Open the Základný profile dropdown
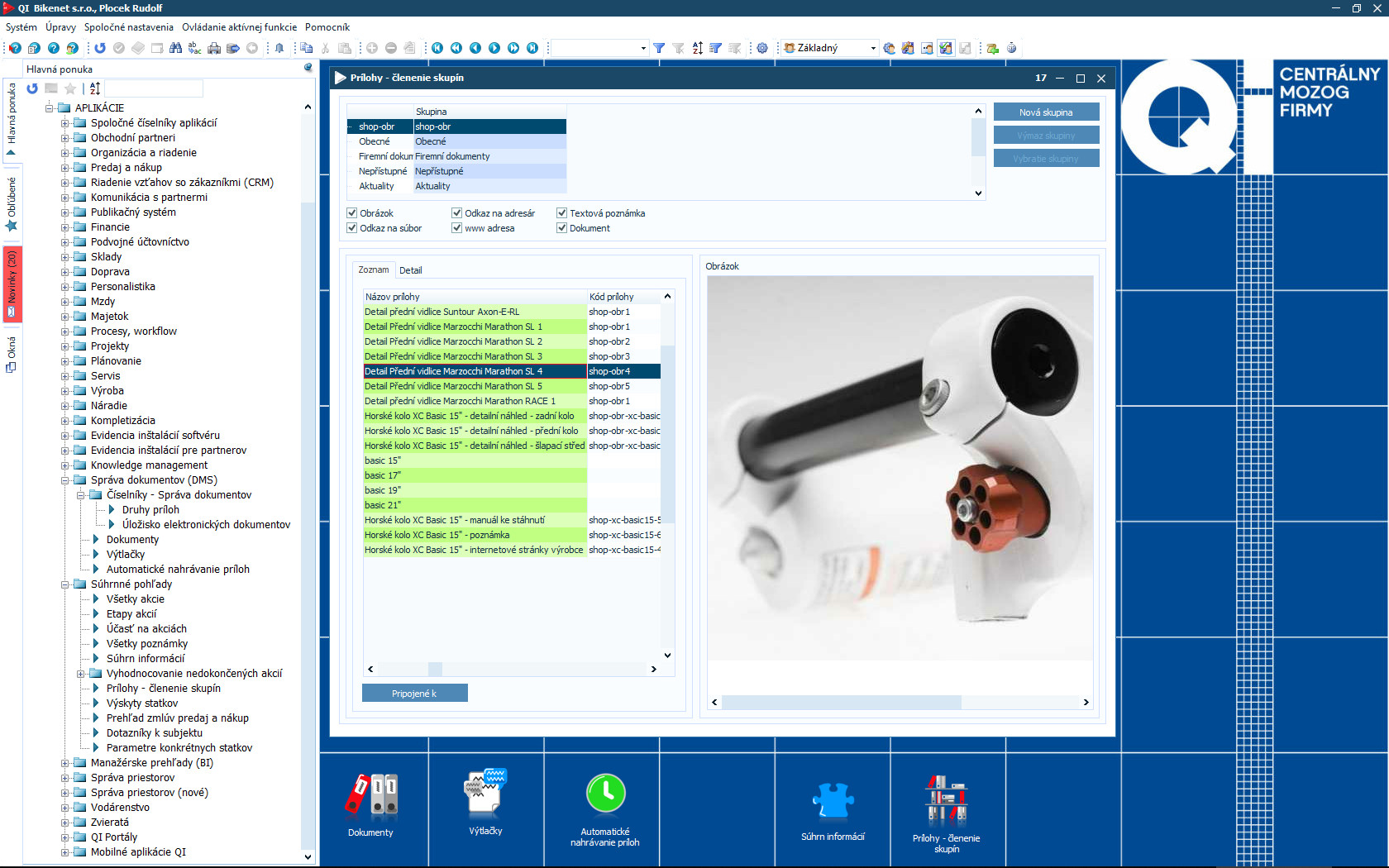Viewport: 1389px width, 868px height. (x=872, y=48)
